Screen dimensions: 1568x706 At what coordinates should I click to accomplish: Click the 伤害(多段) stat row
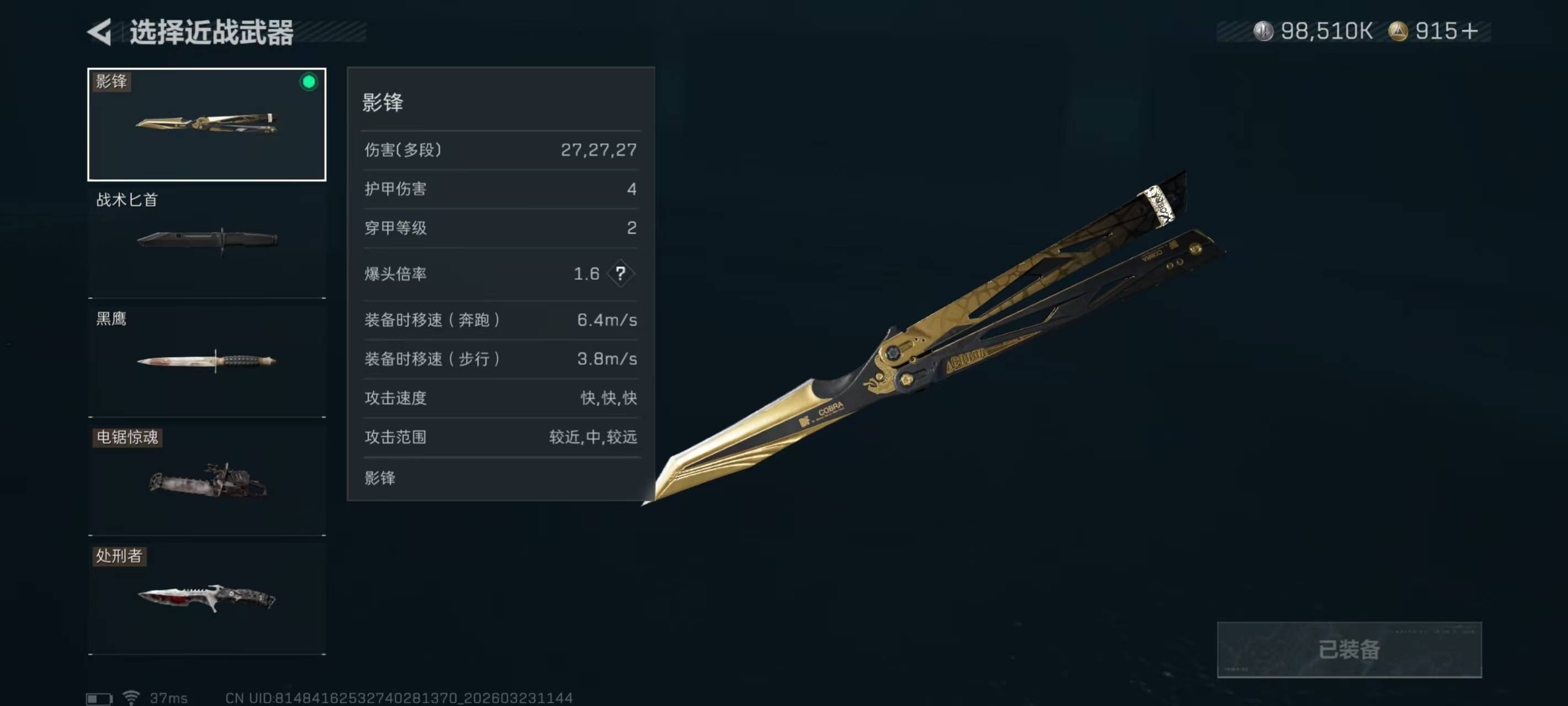click(x=501, y=150)
